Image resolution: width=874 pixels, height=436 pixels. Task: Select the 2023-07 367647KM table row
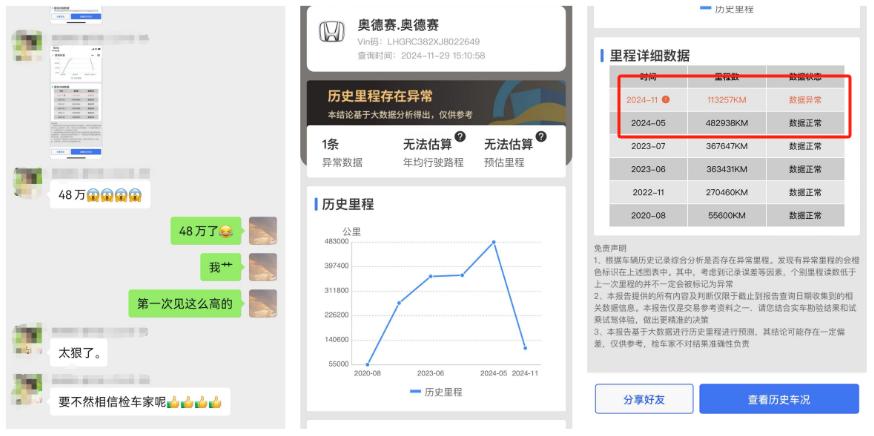(x=728, y=145)
